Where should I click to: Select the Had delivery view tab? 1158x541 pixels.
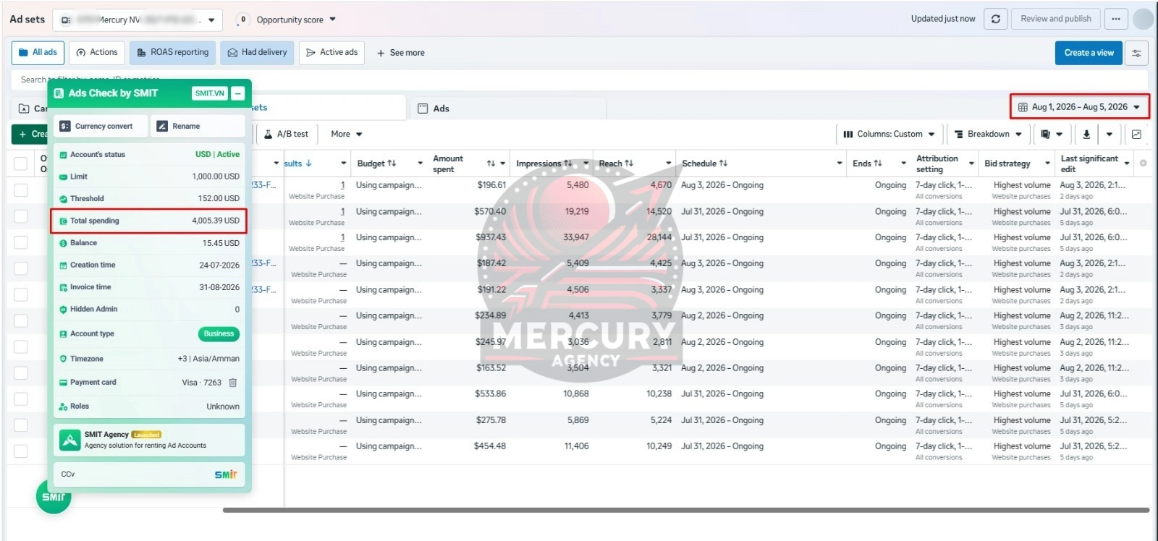click(257, 52)
